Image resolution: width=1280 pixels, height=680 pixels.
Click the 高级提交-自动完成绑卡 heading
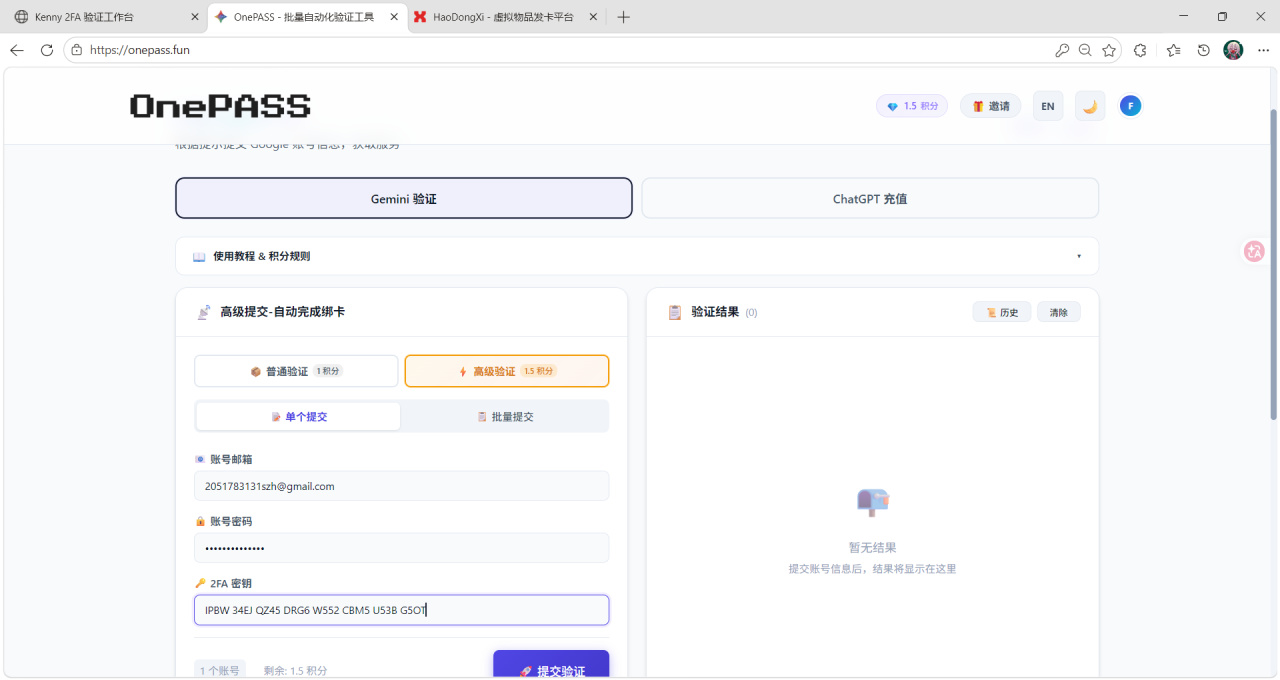pos(283,312)
